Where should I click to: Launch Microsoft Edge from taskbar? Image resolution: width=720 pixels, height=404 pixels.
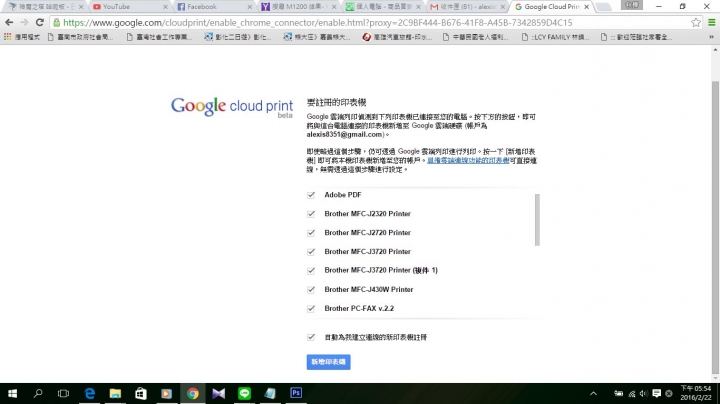click(90, 393)
